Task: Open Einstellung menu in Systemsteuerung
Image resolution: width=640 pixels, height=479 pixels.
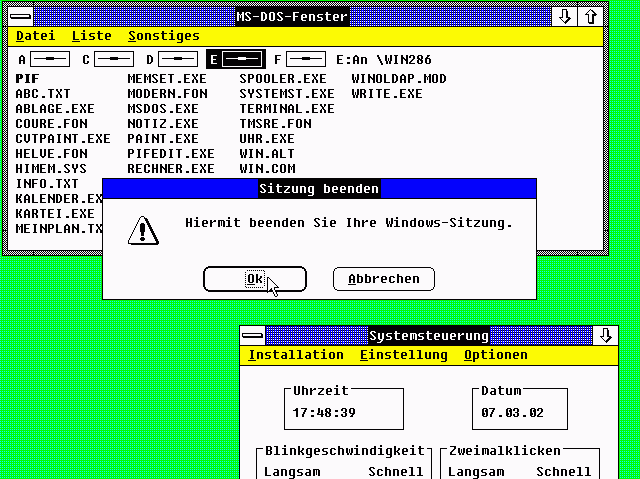Action: tap(404, 355)
